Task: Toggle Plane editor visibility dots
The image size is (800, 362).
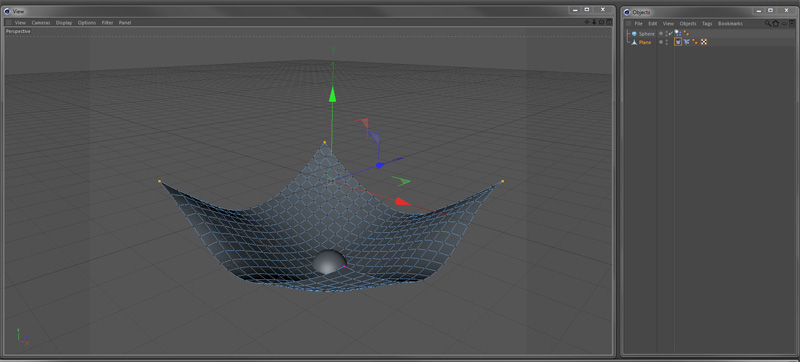Action: [x=667, y=42]
